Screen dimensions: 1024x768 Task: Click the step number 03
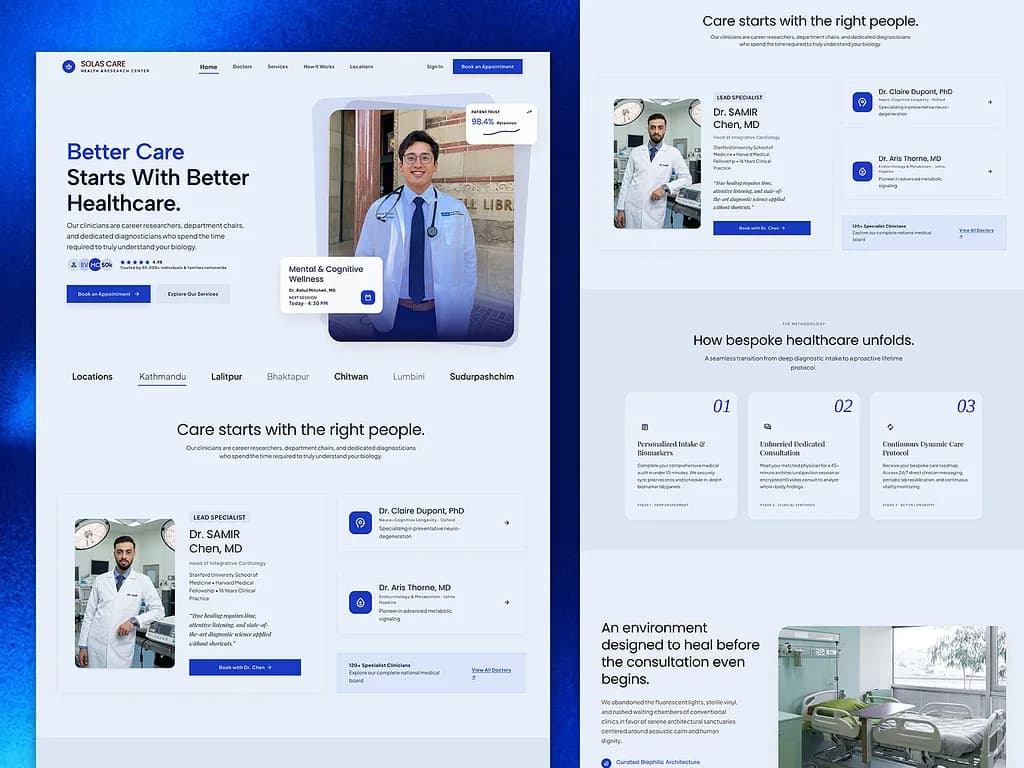tap(966, 406)
